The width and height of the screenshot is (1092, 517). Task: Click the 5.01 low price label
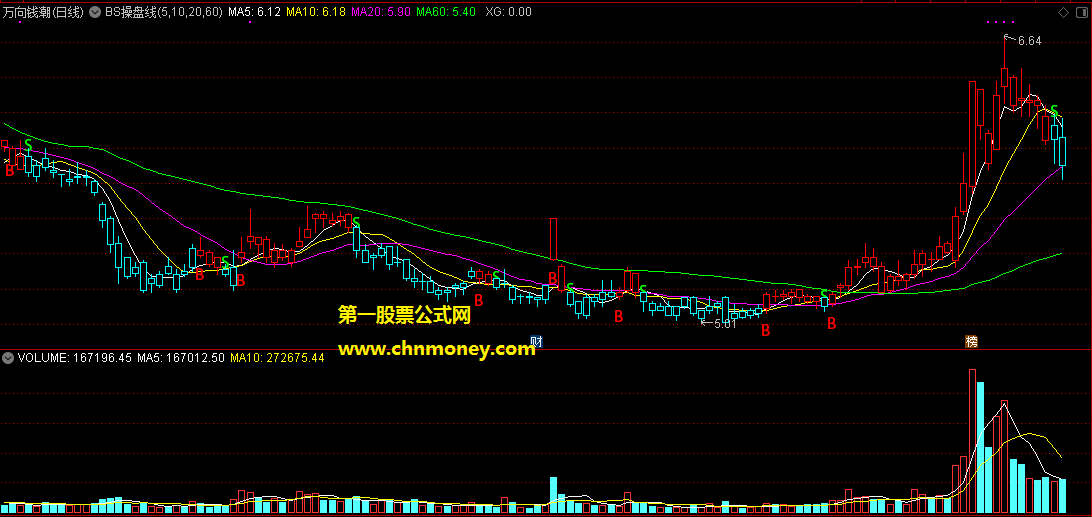coord(725,323)
